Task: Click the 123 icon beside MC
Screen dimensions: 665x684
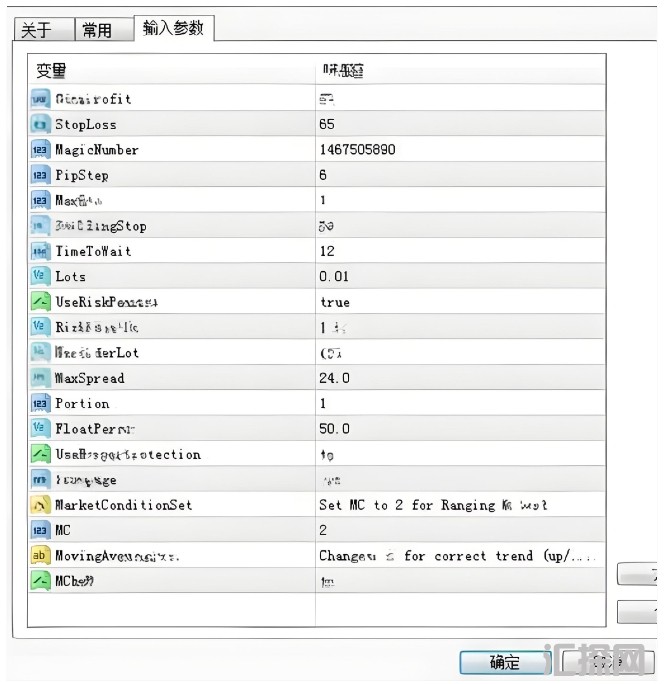Action: point(40,530)
